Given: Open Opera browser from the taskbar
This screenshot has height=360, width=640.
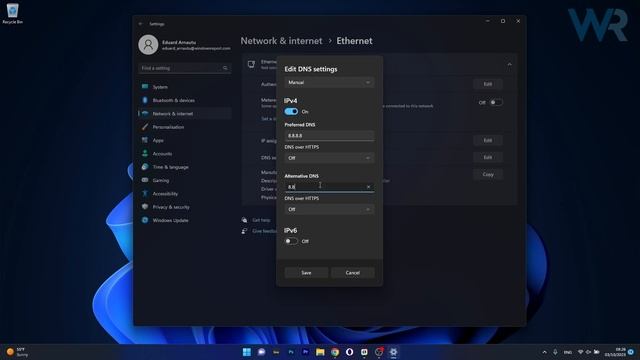Looking at the screenshot, I should (x=349, y=352).
